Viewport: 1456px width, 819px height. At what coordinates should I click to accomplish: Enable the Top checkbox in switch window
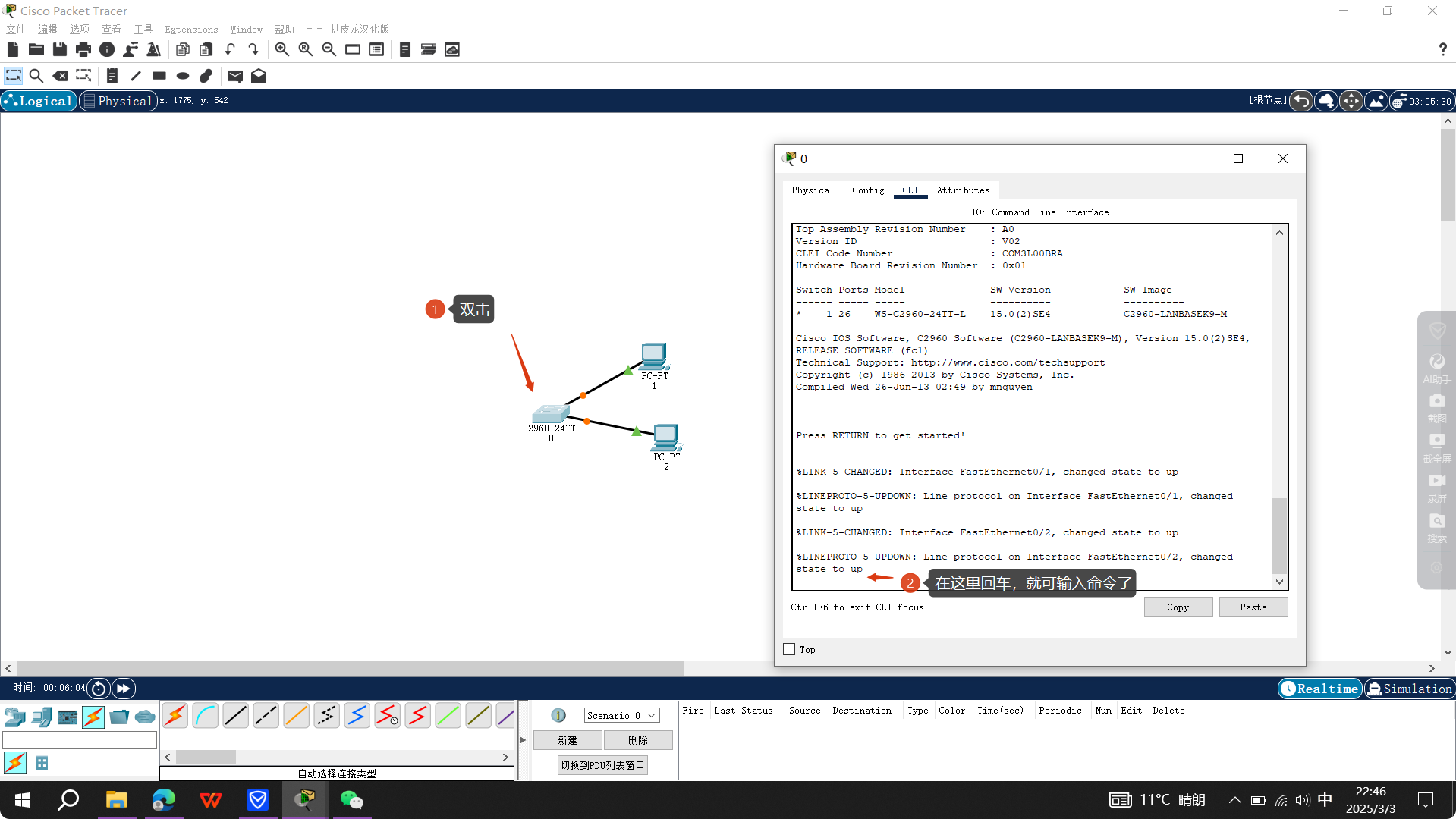click(x=789, y=650)
